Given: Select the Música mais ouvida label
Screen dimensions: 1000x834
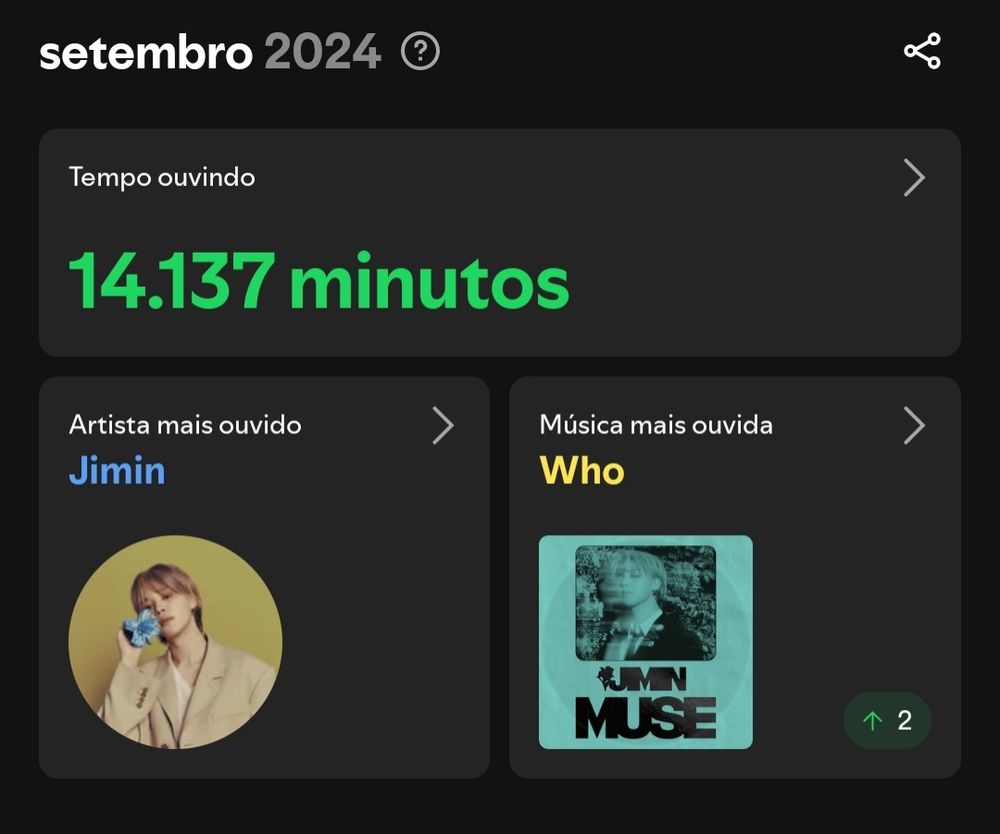Looking at the screenshot, I should coord(656,425).
